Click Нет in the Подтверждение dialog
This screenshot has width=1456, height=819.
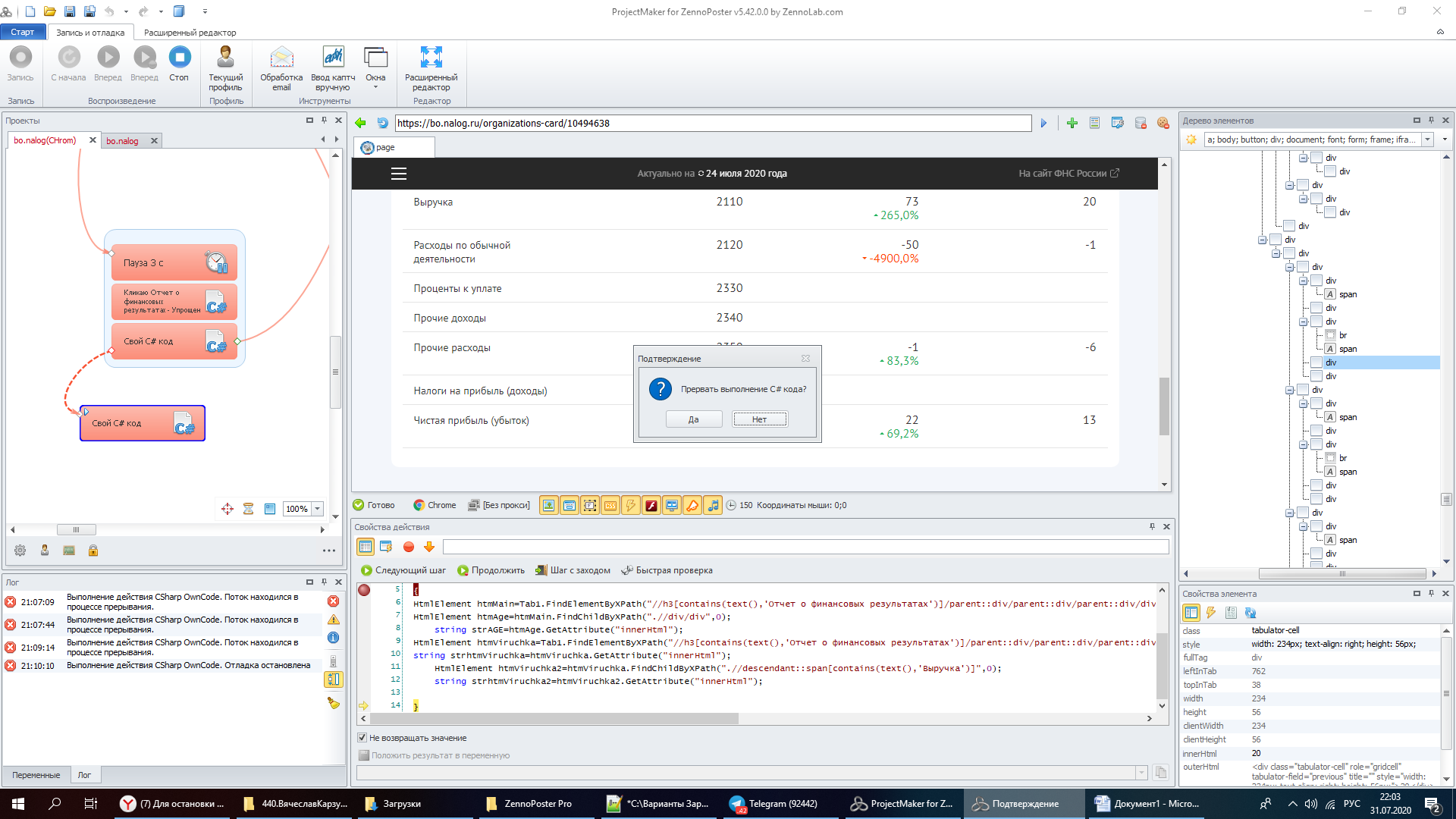759,419
